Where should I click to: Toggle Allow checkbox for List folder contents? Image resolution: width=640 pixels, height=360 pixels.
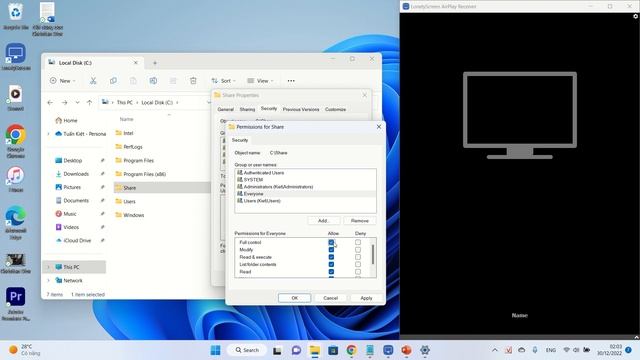pos(331,264)
